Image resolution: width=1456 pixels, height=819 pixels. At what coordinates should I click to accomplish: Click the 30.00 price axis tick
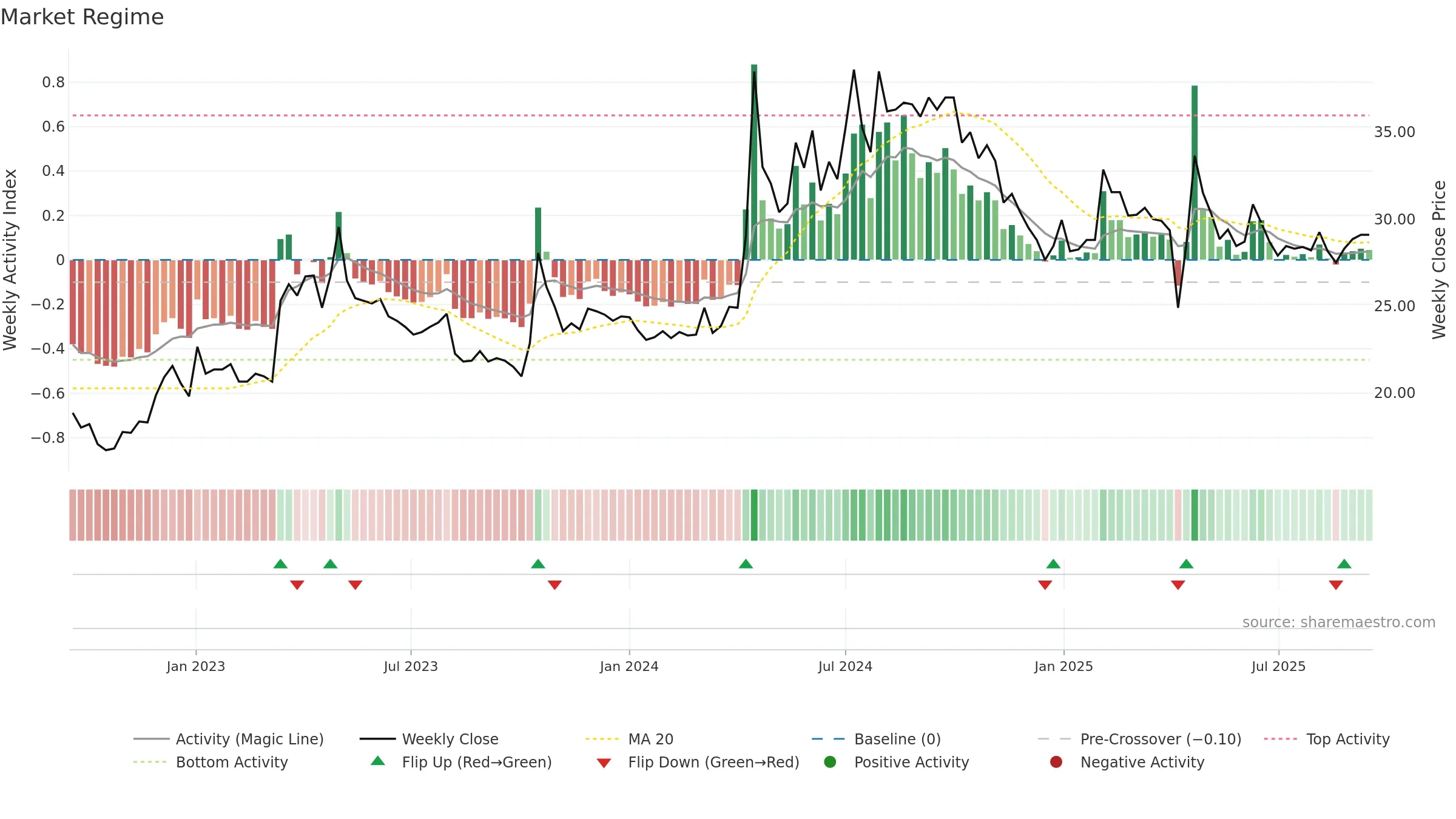1395,219
